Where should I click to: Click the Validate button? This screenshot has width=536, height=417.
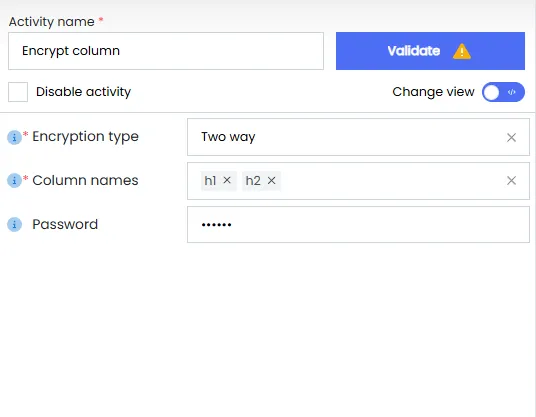tap(430, 51)
